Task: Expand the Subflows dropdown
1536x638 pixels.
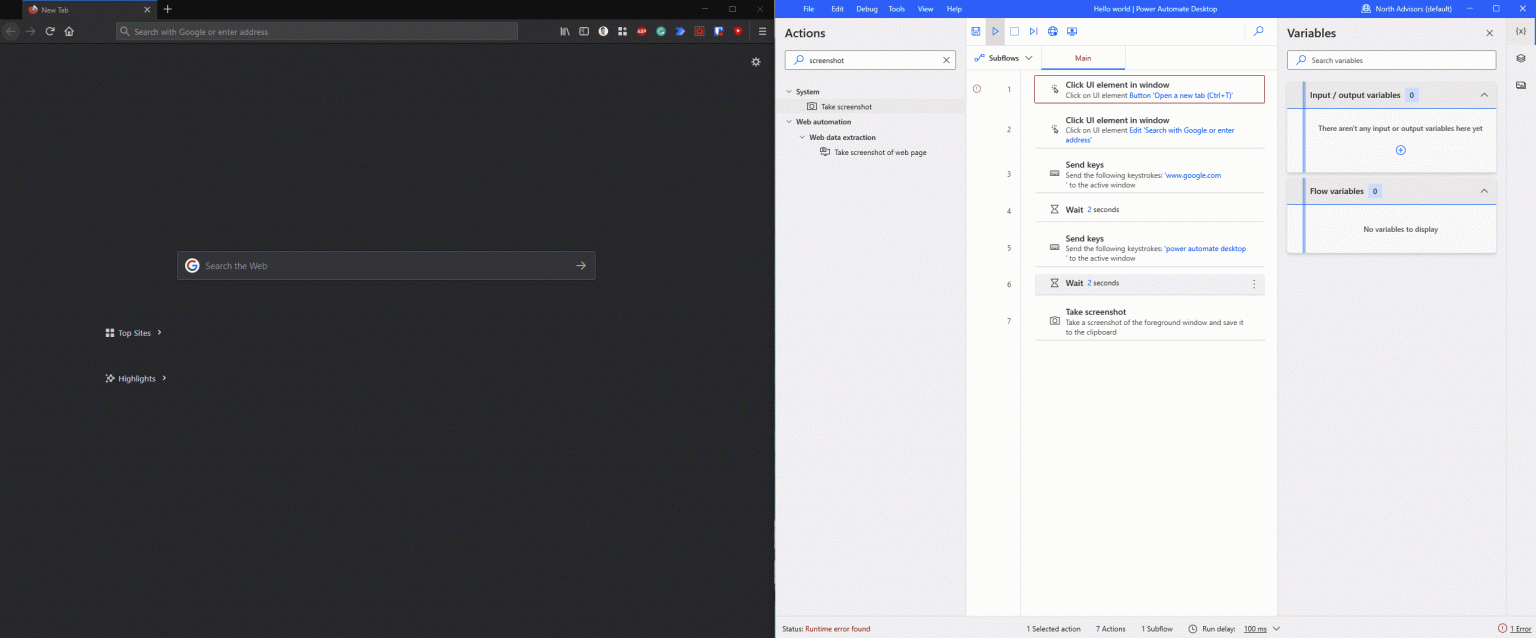Action: click(1004, 58)
